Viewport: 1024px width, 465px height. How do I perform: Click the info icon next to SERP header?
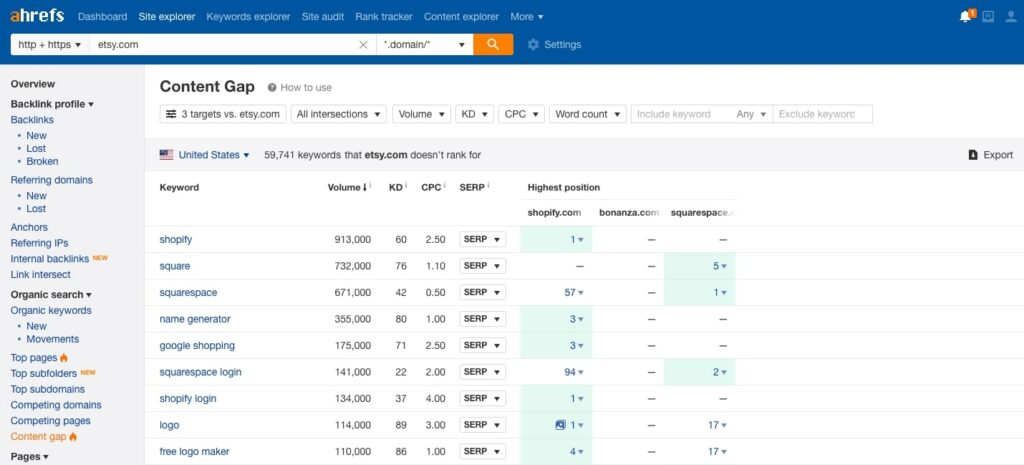(x=488, y=186)
